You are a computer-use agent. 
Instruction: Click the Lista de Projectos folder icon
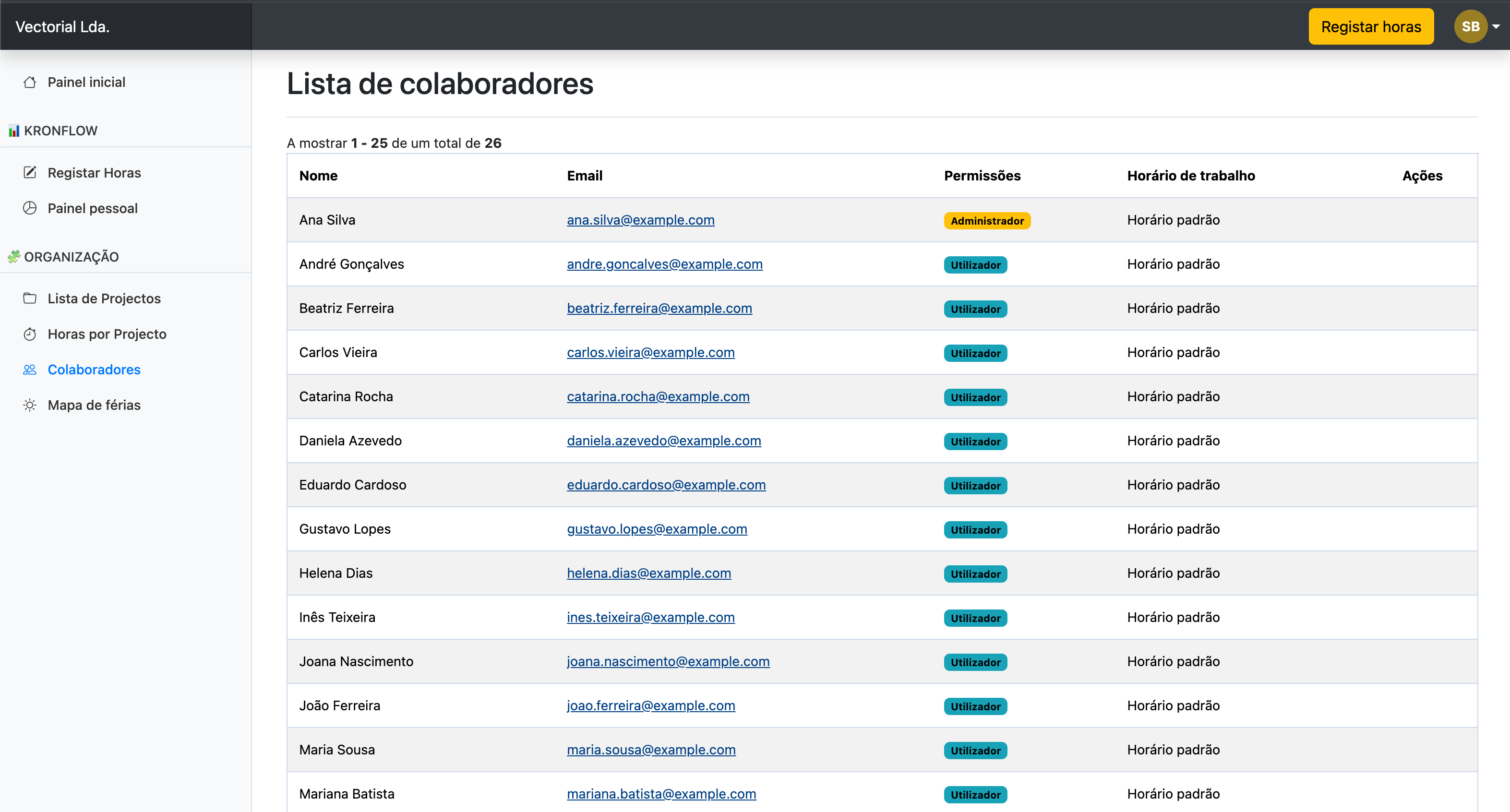point(31,298)
